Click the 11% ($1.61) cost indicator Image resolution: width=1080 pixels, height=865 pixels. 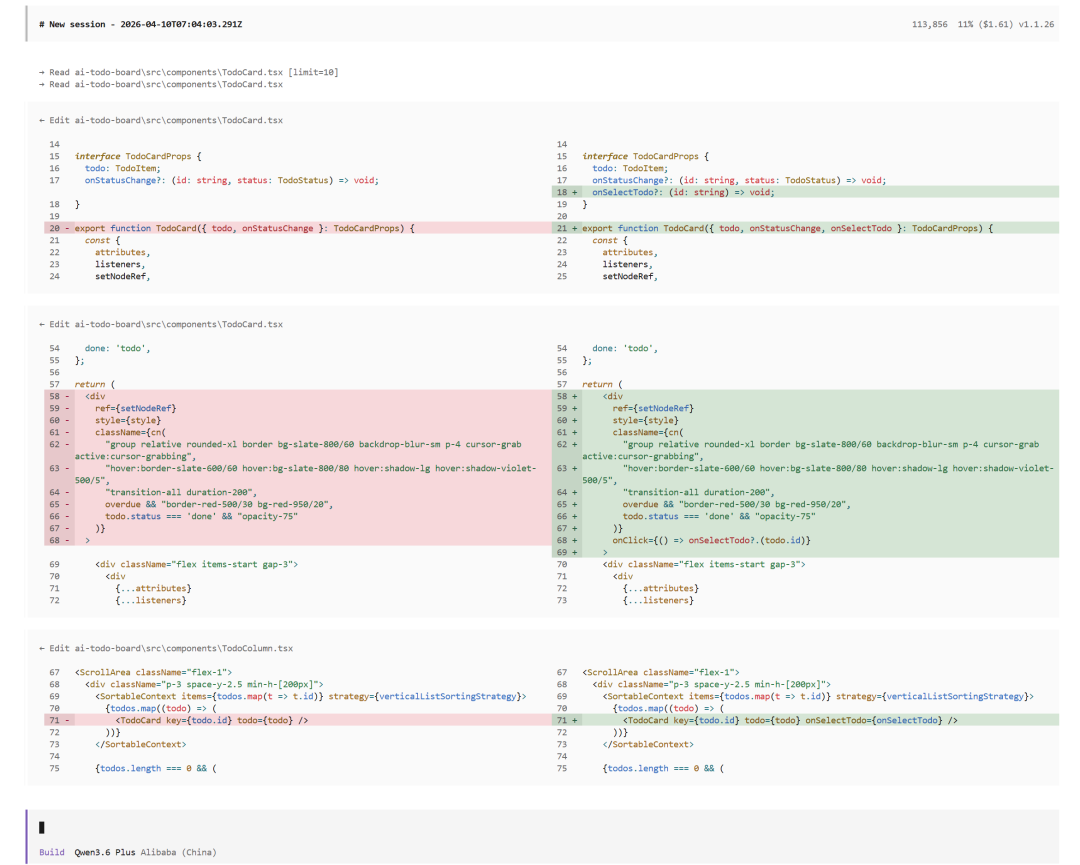[x=984, y=24]
